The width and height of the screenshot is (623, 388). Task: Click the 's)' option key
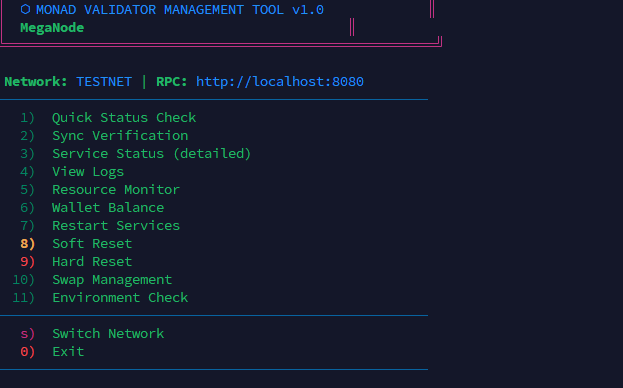click(x=28, y=334)
